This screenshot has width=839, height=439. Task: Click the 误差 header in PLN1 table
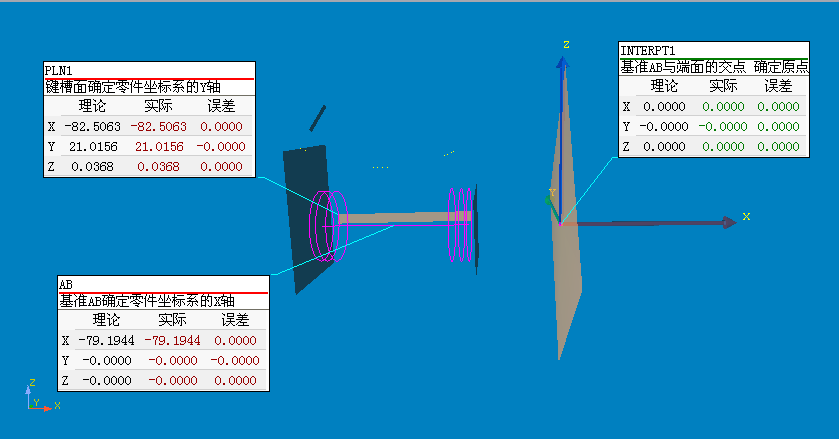coord(221,106)
